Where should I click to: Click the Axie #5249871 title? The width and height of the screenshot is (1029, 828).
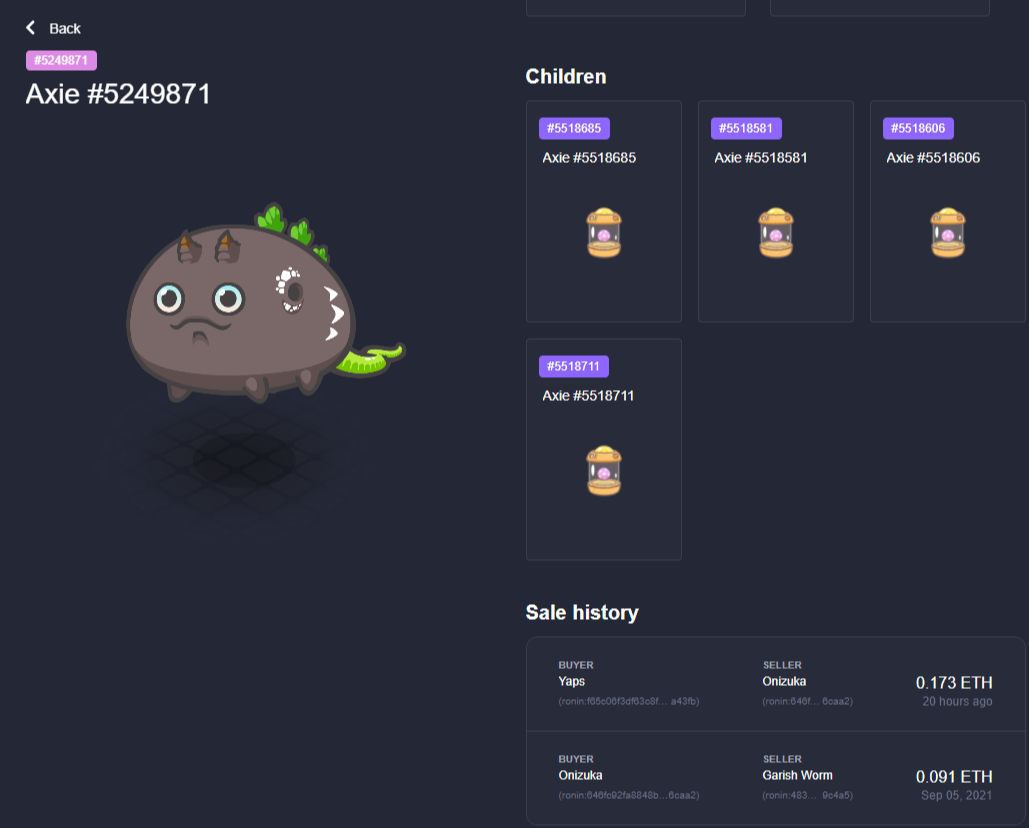point(117,94)
